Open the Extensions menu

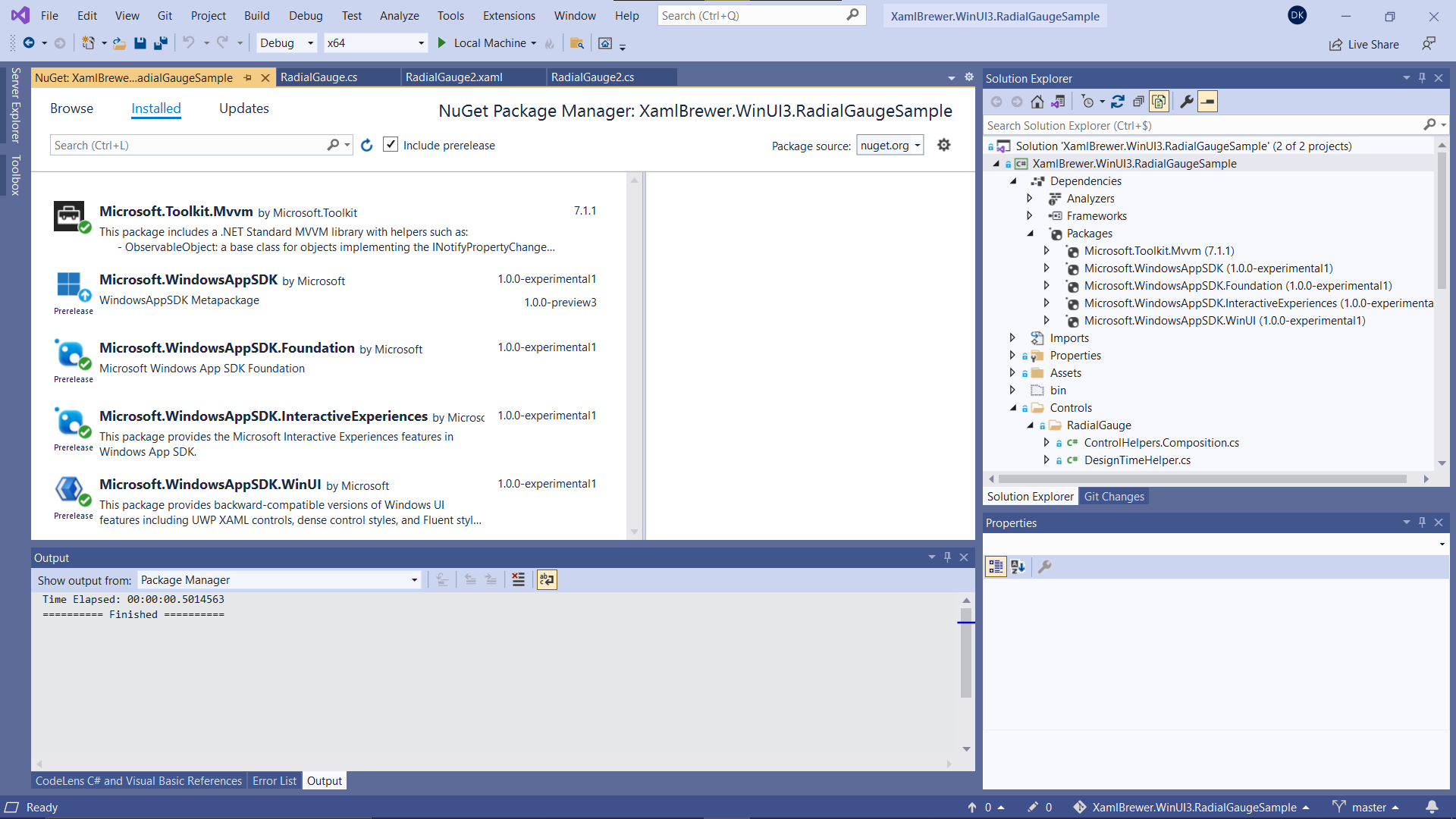coord(508,15)
